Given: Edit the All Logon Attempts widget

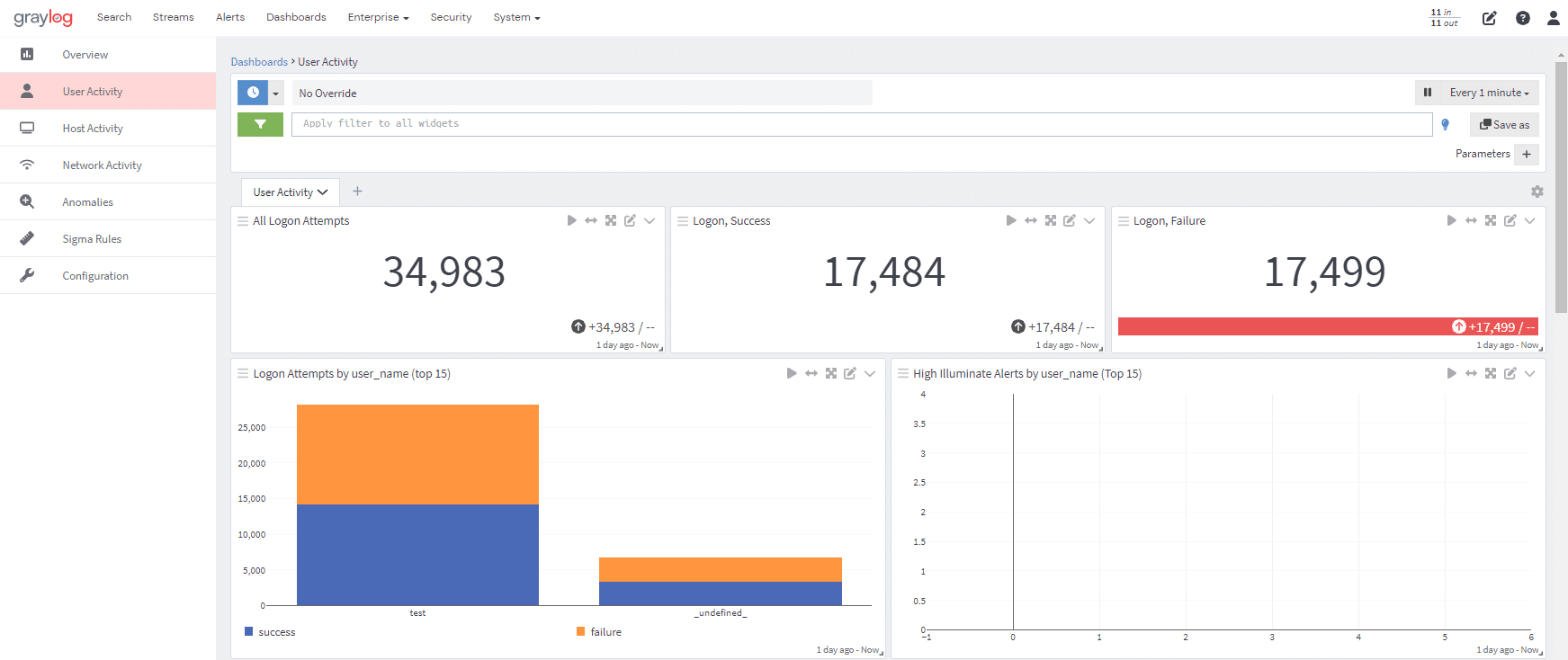Looking at the screenshot, I should [x=630, y=220].
